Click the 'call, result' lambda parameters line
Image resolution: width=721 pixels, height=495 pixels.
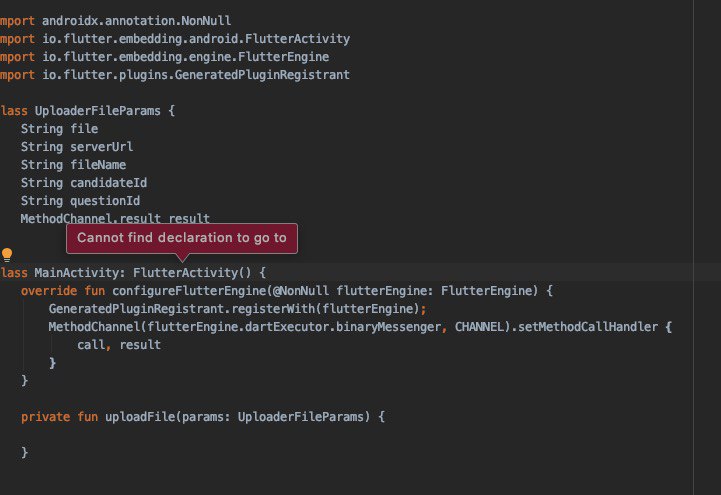(119, 345)
